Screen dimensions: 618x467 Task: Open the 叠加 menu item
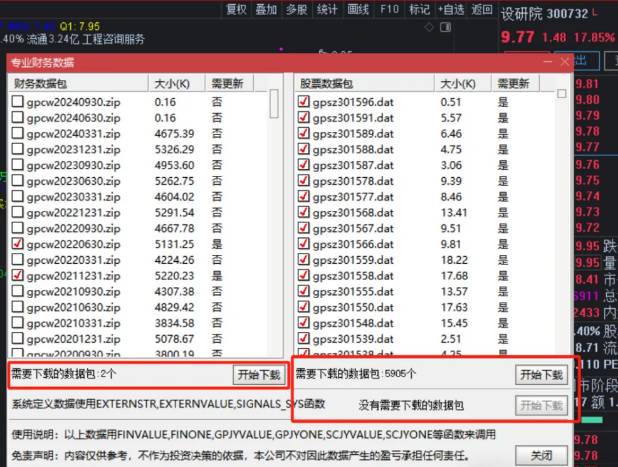click(266, 9)
